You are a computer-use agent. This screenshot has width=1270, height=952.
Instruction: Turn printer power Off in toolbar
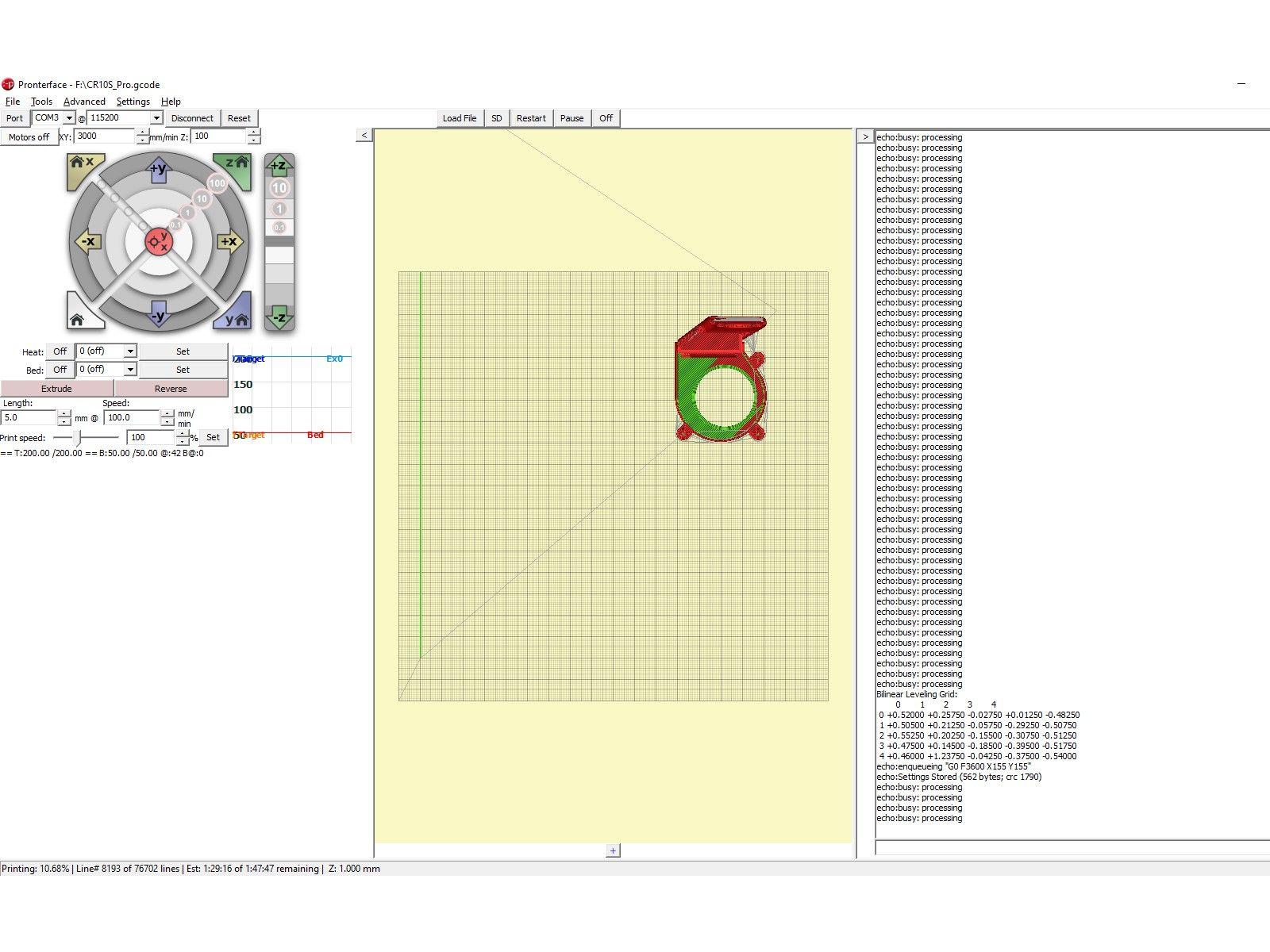pos(606,118)
